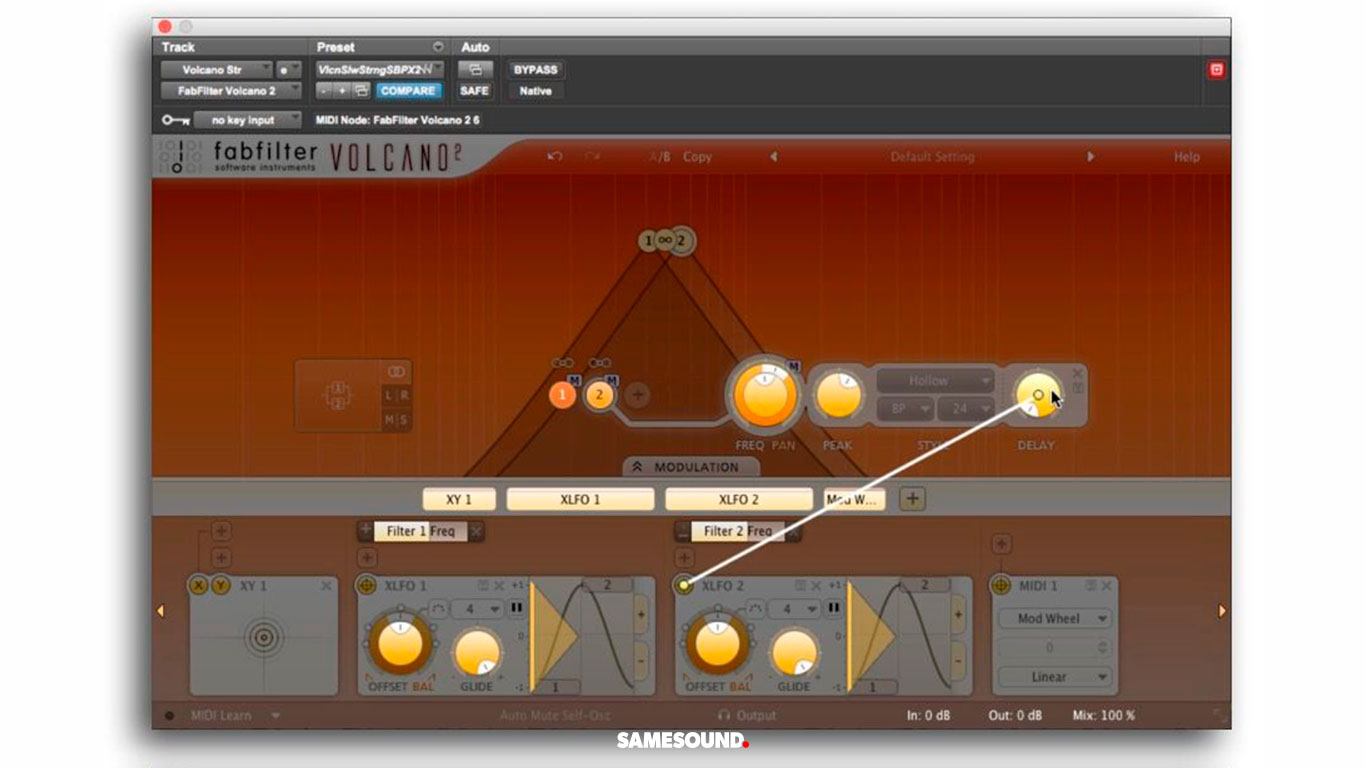Remove the MIDI 1 modulation source
The height and width of the screenshot is (768, 1366).
(1108, 586)
